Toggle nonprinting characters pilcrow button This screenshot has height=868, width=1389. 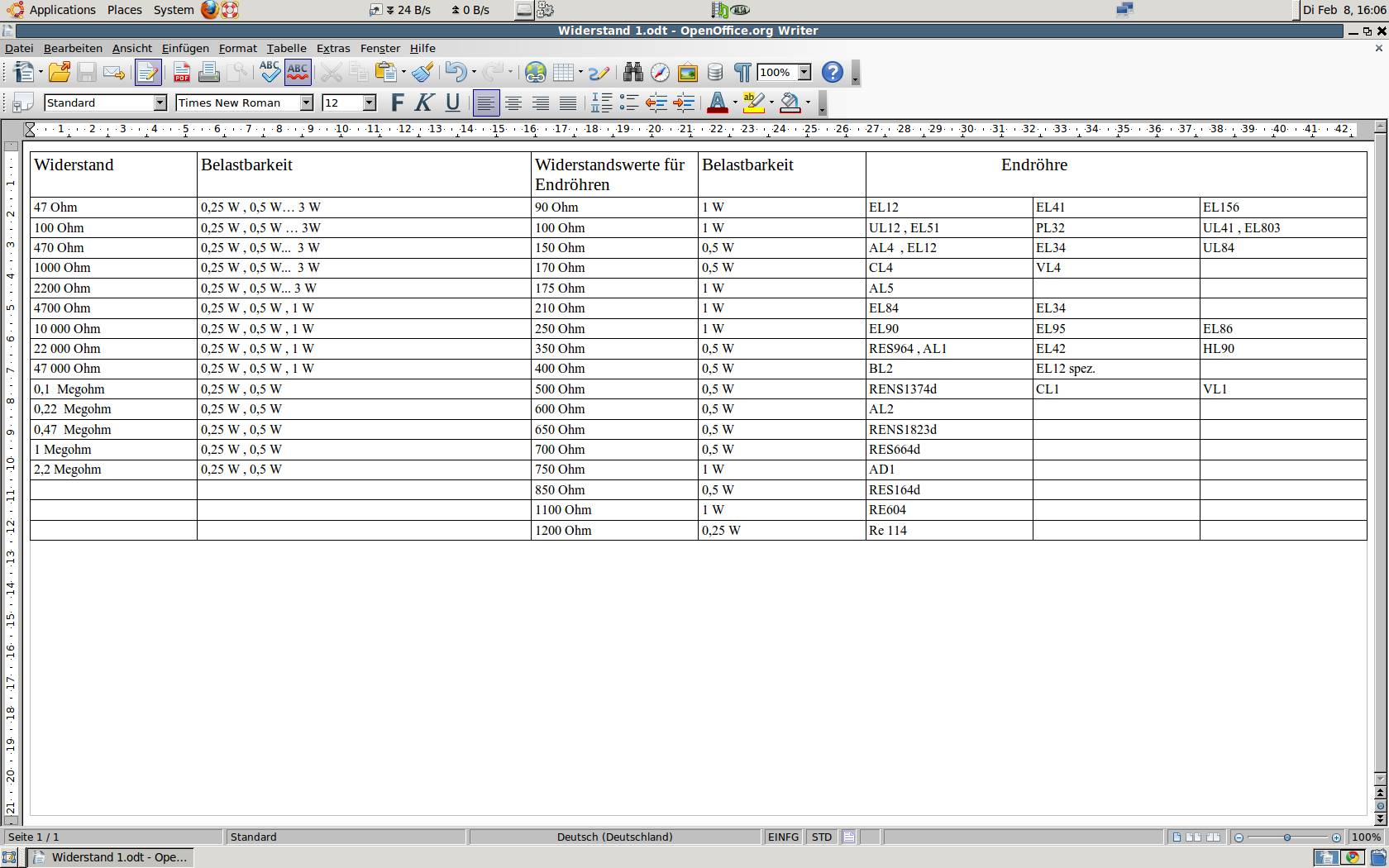point(742,73)
